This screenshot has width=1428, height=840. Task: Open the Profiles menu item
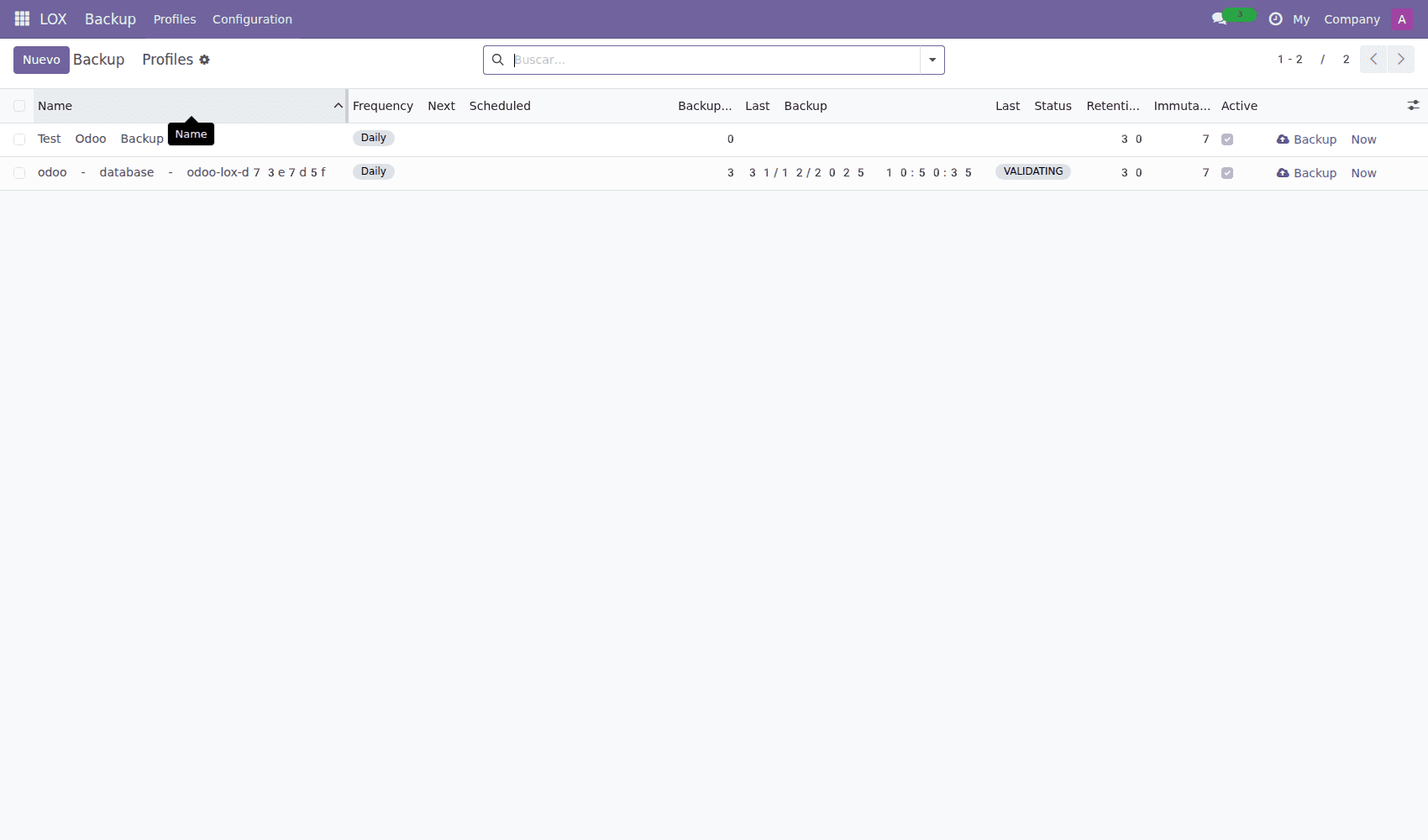point(174,18)
